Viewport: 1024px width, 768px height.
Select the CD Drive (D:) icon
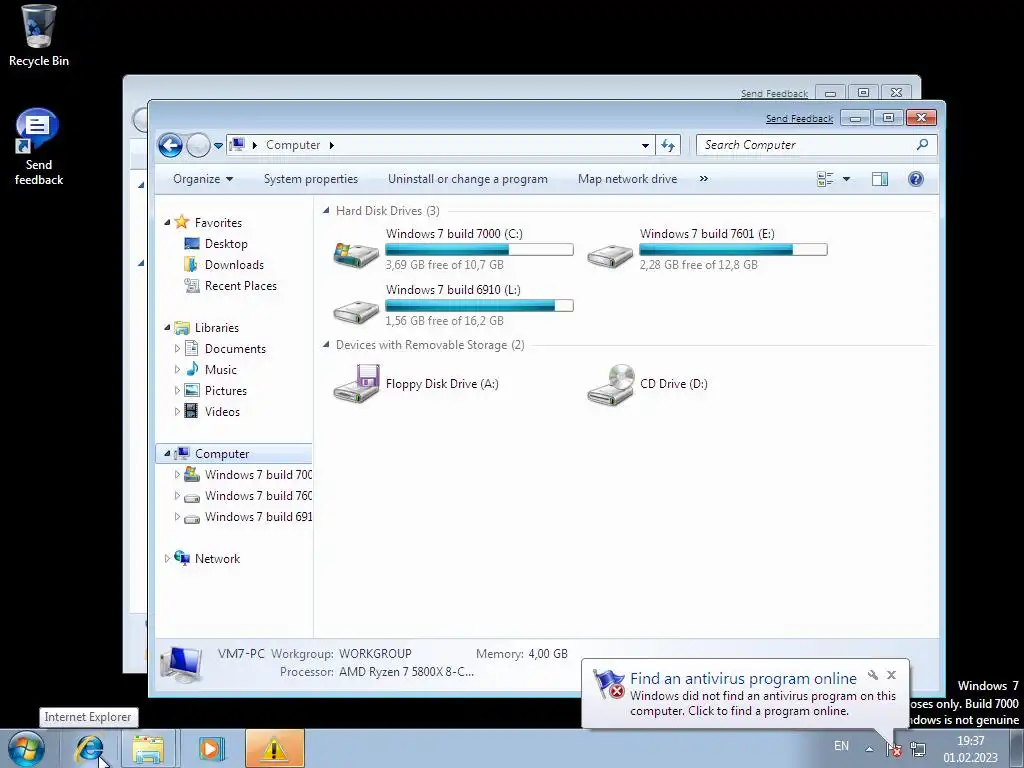610,384
